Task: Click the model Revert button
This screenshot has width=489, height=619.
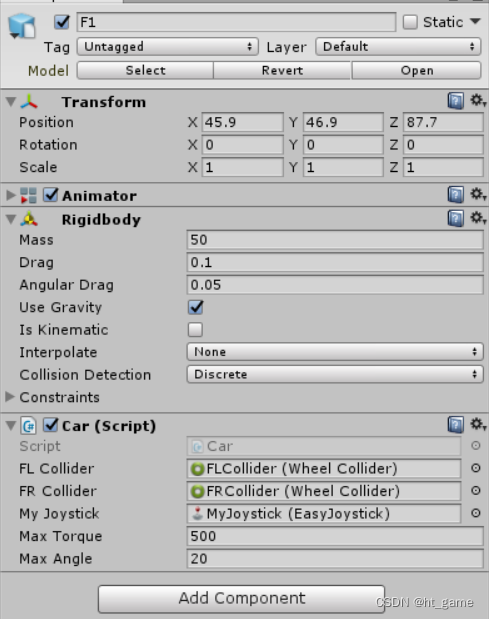Action: click(x=282, y=70)
